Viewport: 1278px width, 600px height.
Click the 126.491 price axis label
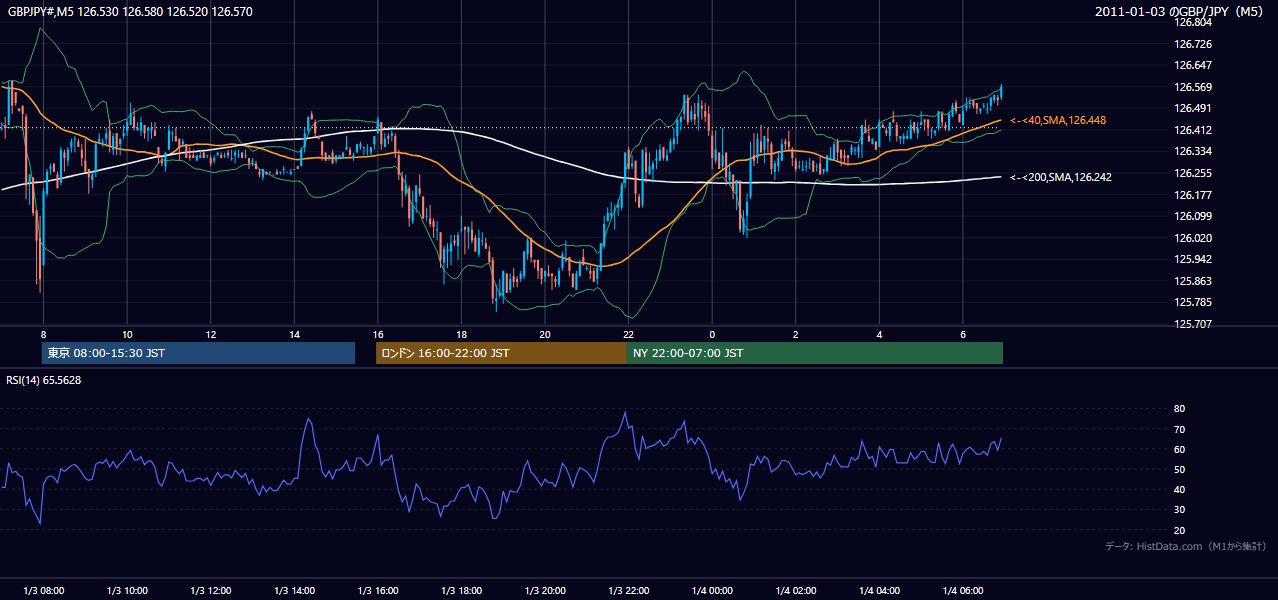[1192, 108]
